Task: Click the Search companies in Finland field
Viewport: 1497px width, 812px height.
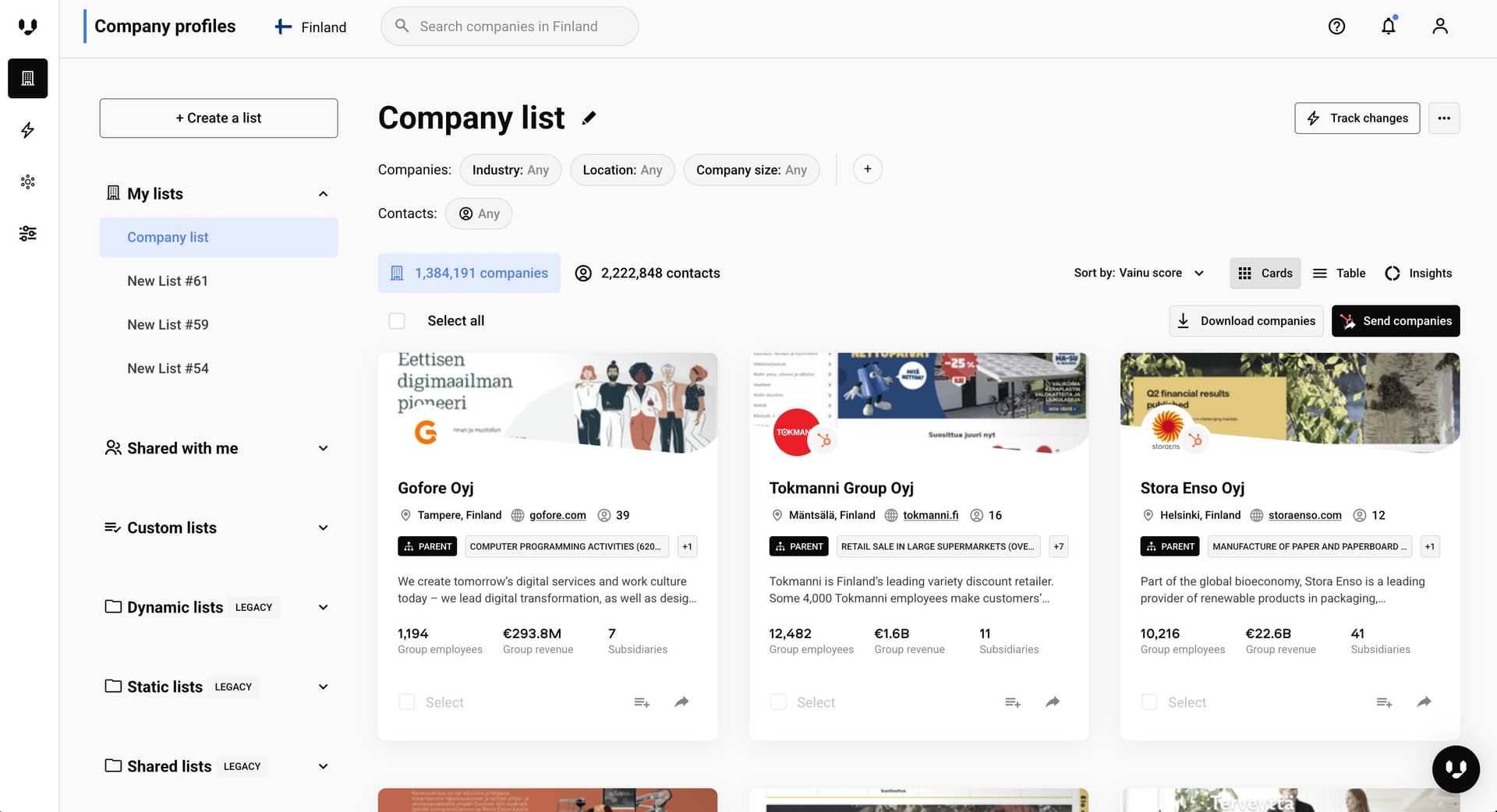Action: pos(509,26)
